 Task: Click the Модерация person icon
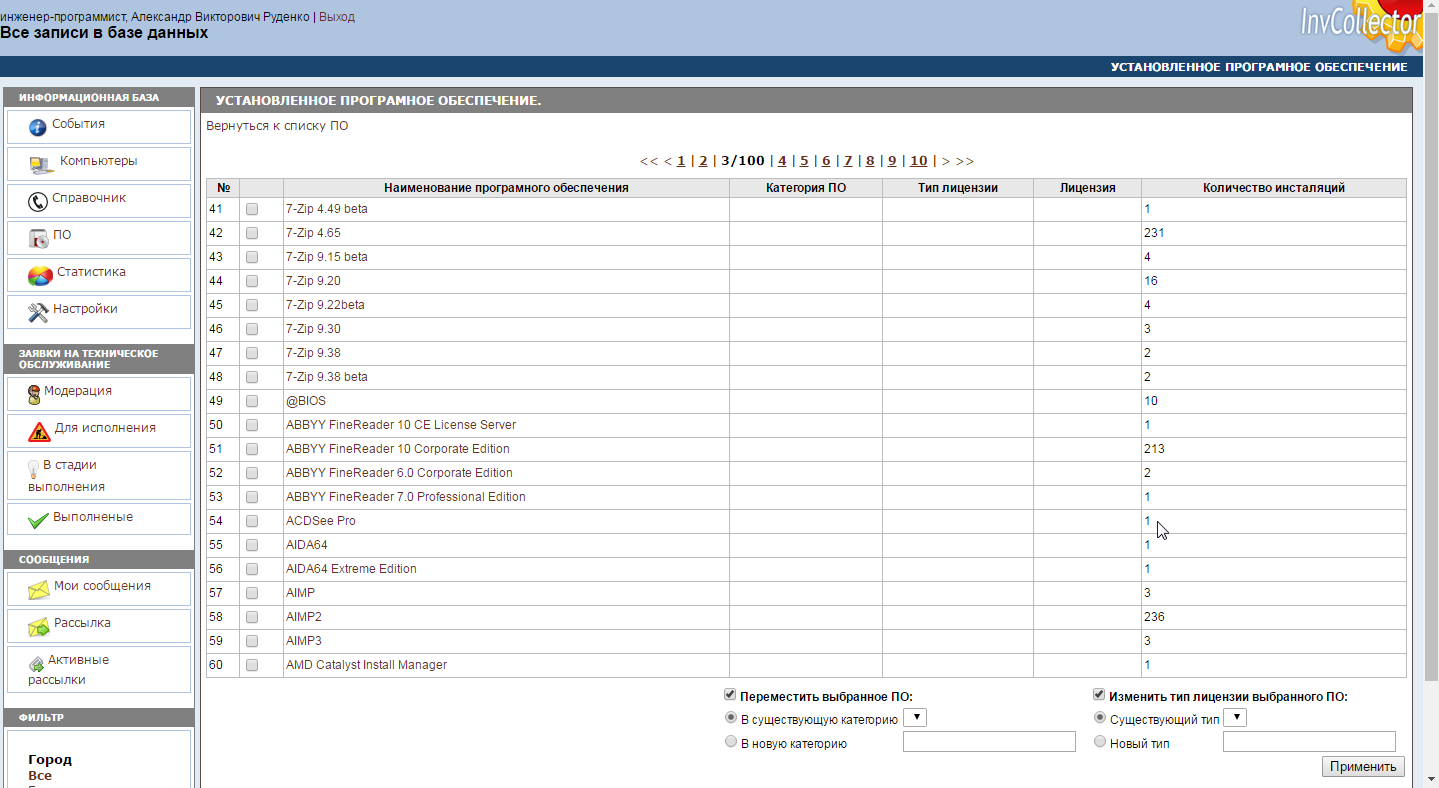pyautogui.click(x=35, y=394)
